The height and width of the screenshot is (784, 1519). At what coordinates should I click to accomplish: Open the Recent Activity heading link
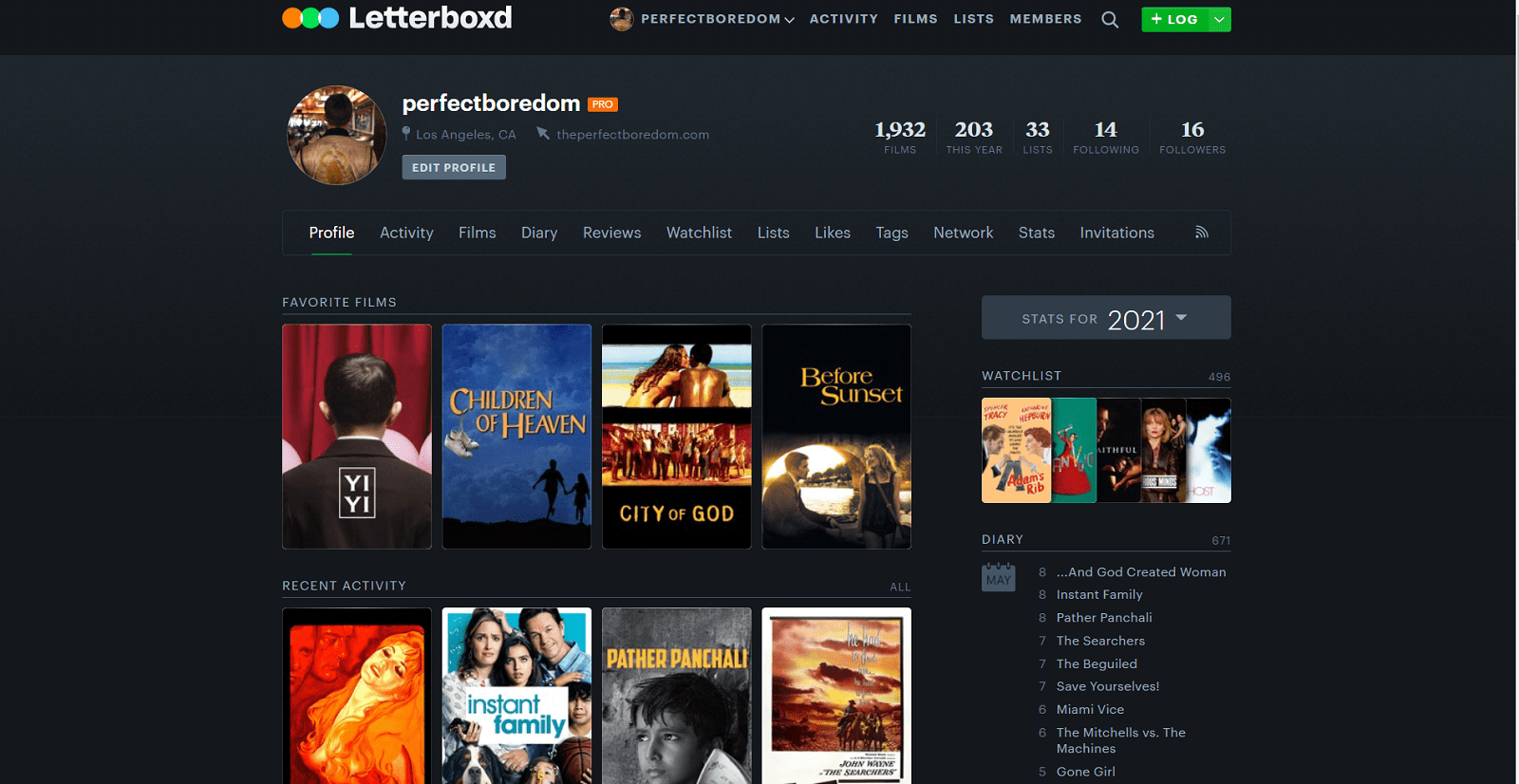[x=344, y=586]
